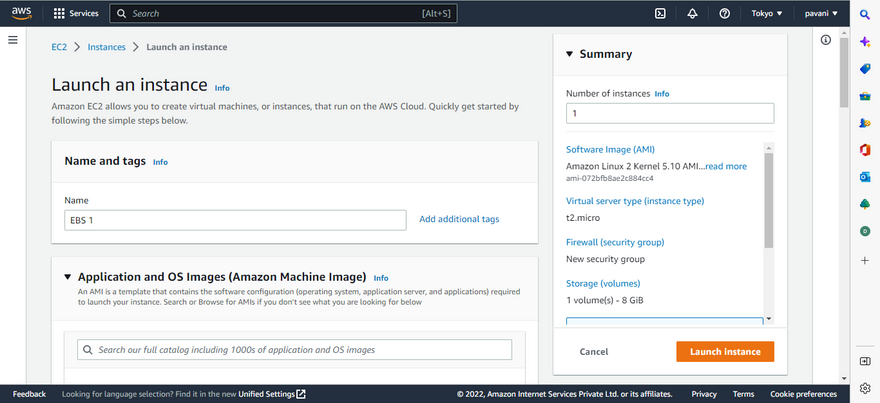Click the AWS logo home icon

point(20,14)
